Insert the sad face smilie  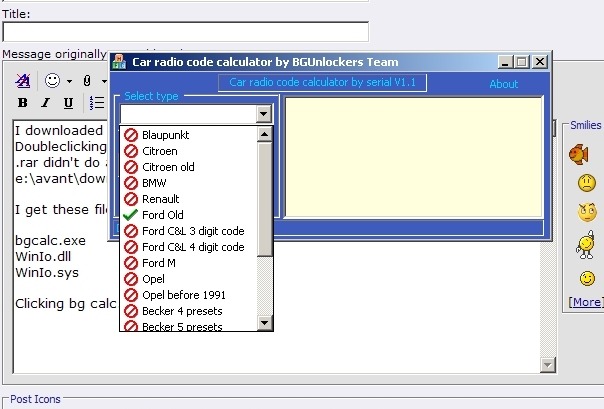coord(587,183)
